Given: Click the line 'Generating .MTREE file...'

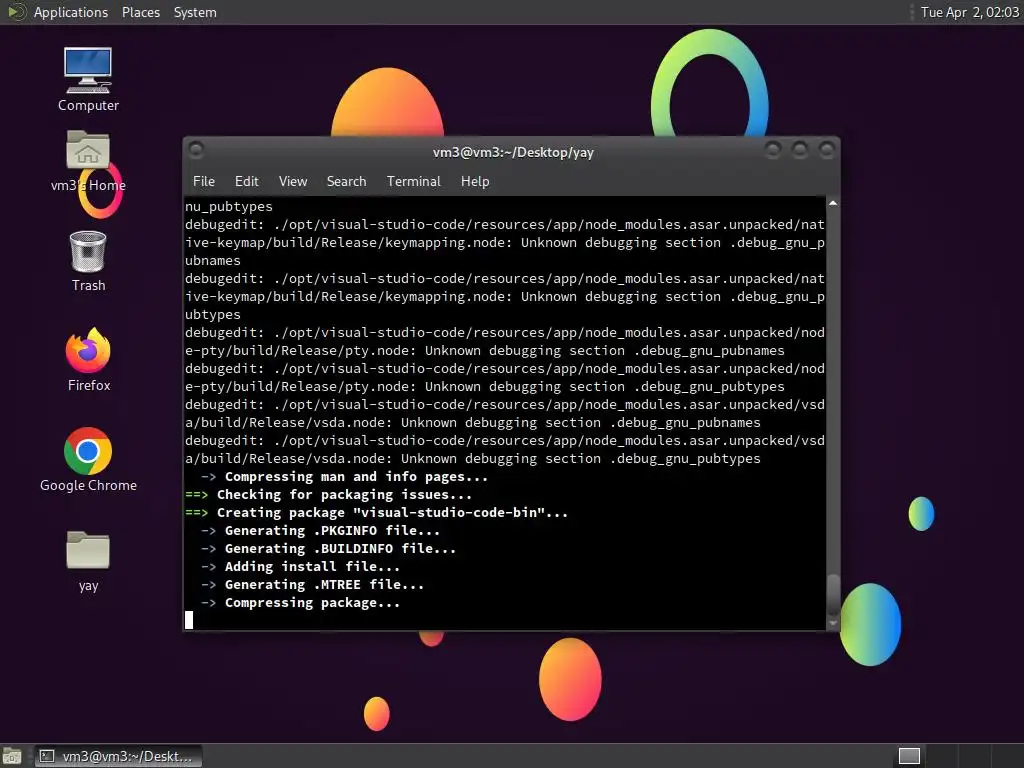Looking at the screenshot, I should (x=324, y=584).
